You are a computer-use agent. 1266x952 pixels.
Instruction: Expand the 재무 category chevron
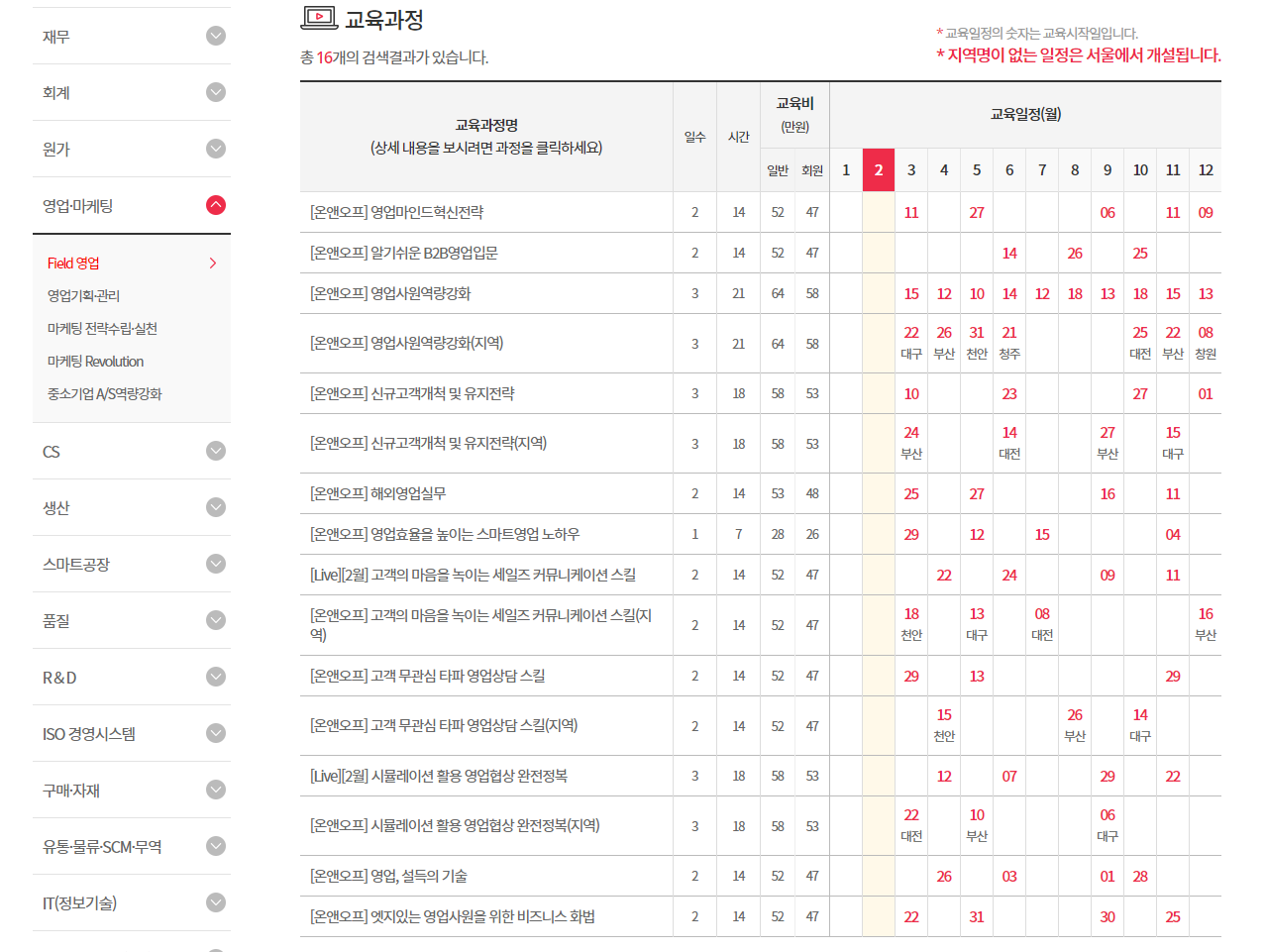216,36
